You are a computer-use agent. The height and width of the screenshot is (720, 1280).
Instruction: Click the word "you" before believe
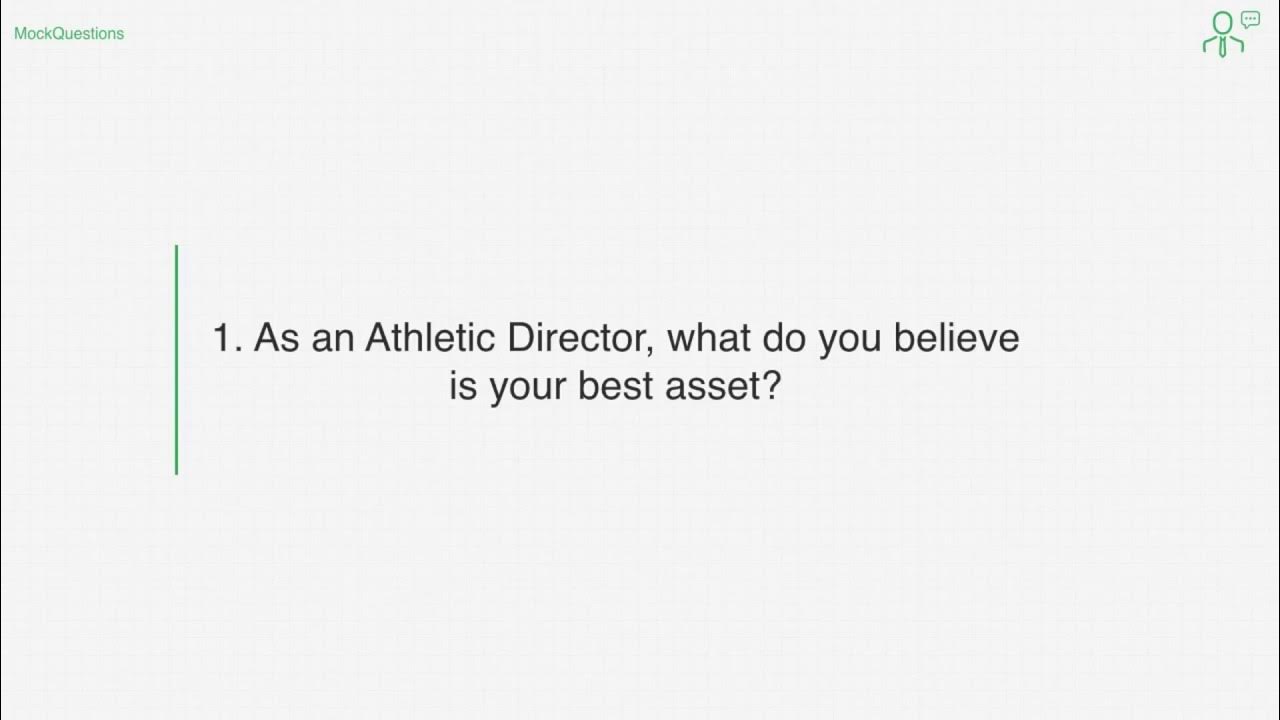[850, 340]
